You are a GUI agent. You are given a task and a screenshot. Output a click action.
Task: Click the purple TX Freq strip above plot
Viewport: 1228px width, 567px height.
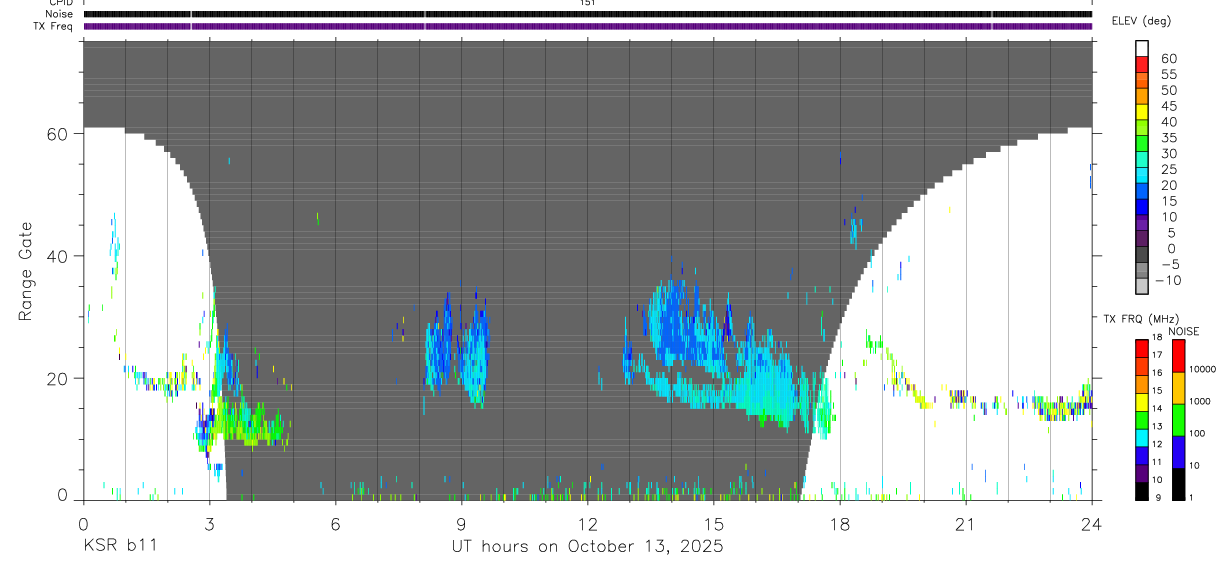click(587, 26)
